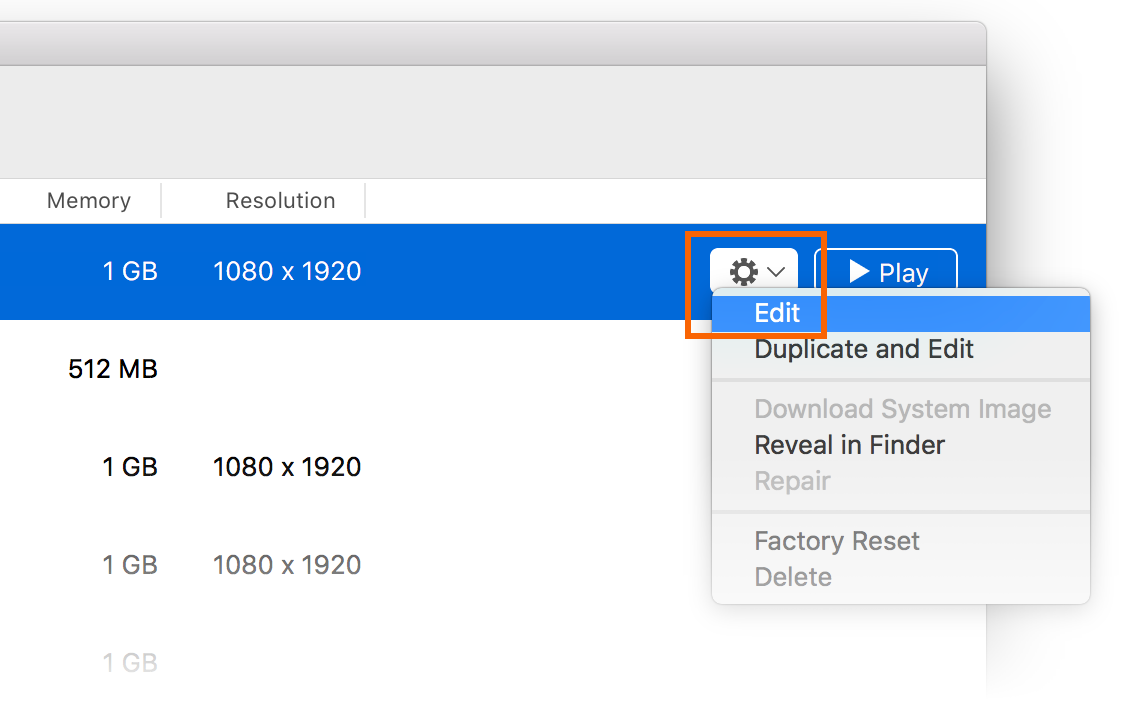Screen dimensions: 1140x704
Task: Select Factory Reset
Action: tap(837, 540)
